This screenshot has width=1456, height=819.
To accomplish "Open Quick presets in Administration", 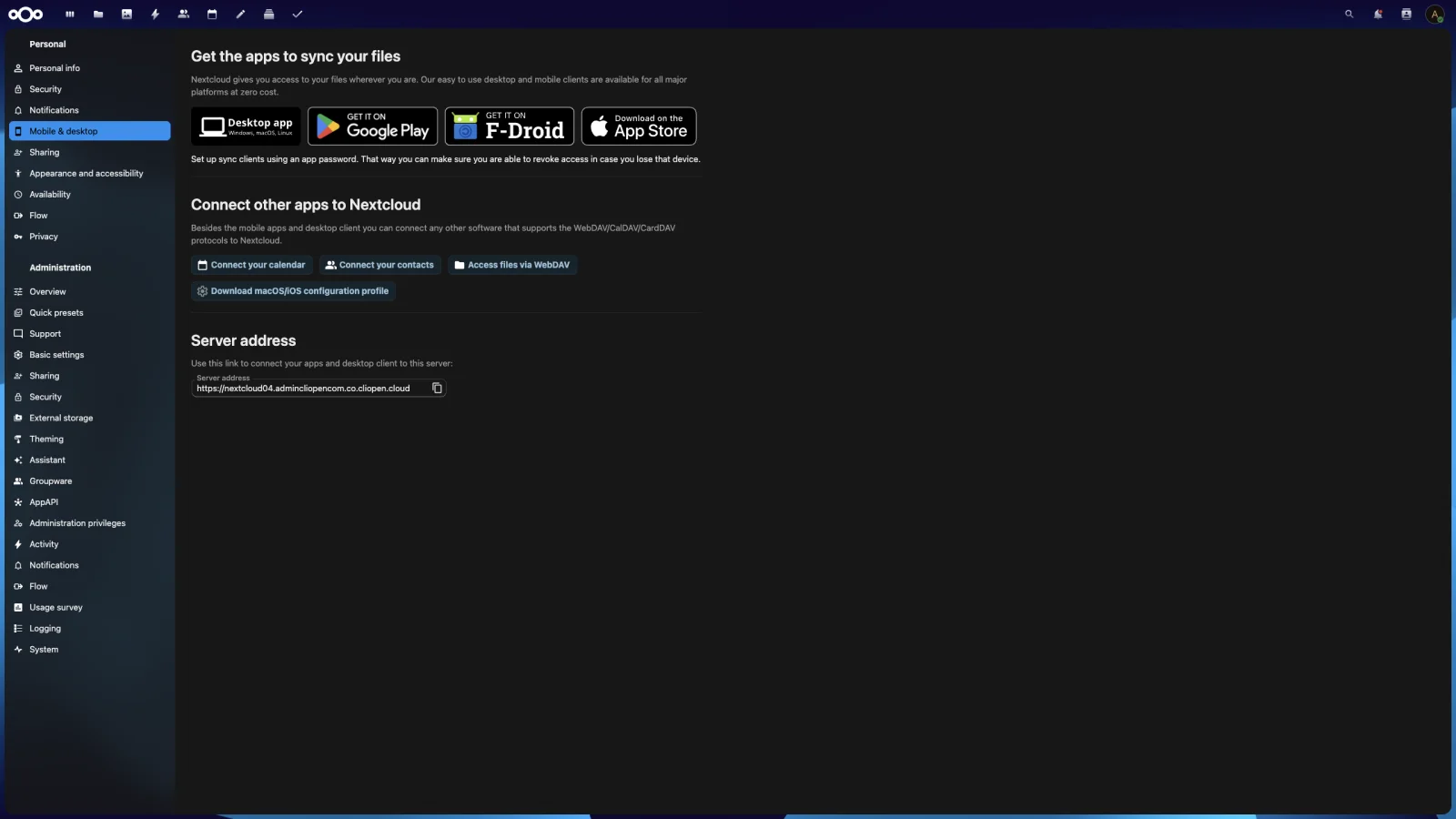I will pos(90,313).
